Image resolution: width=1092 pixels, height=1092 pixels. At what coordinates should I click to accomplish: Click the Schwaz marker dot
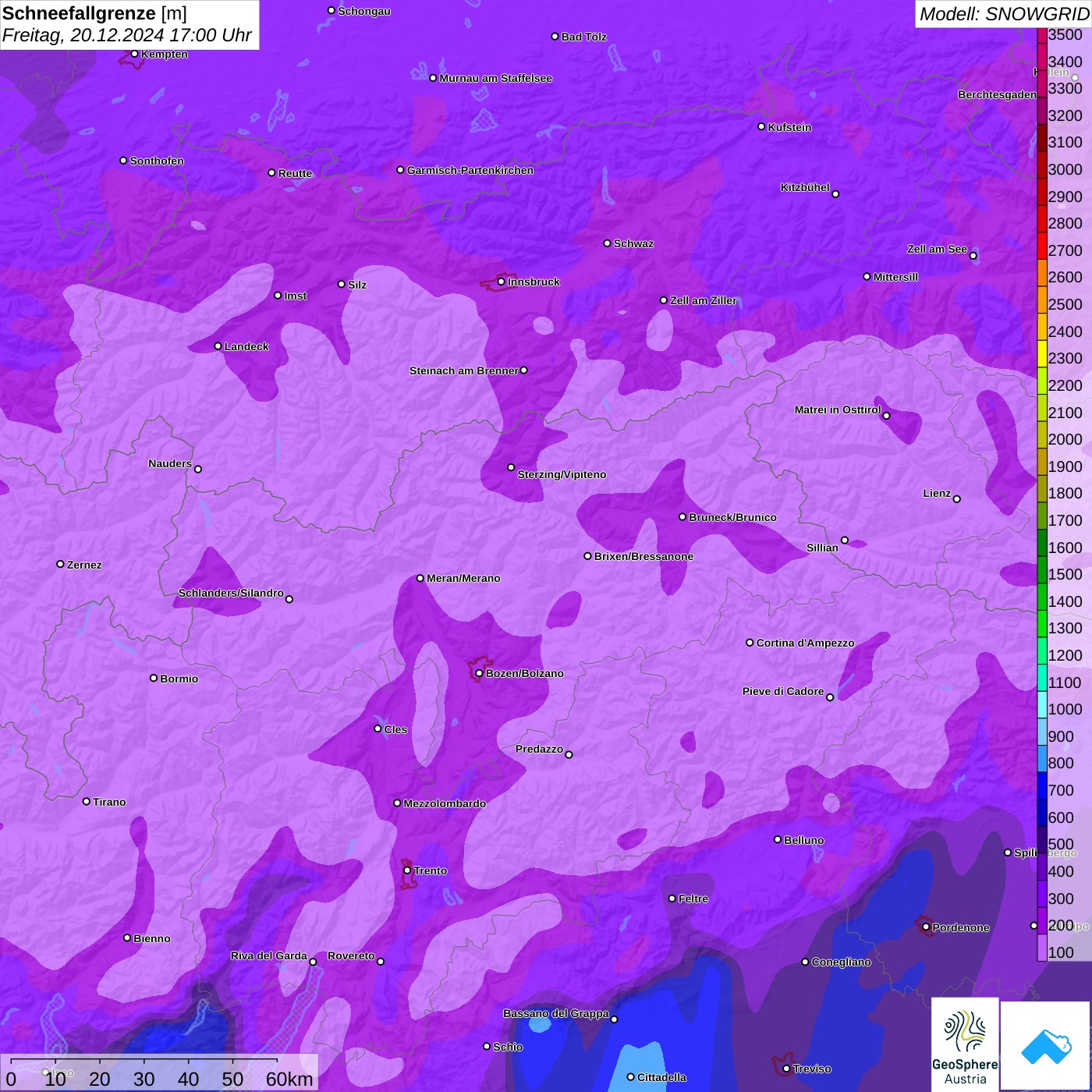pyautogui.click(x=608, y=243)
